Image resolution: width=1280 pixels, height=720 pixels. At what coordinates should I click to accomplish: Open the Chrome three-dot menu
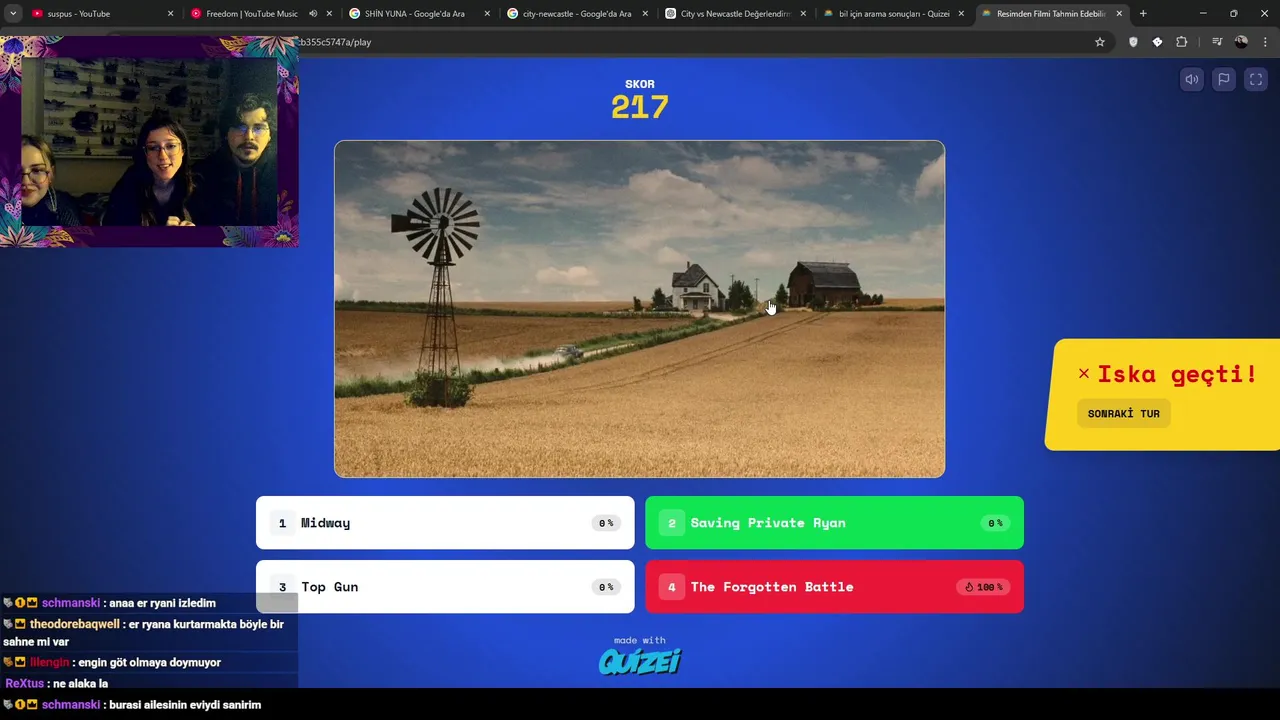[1266, 42]
